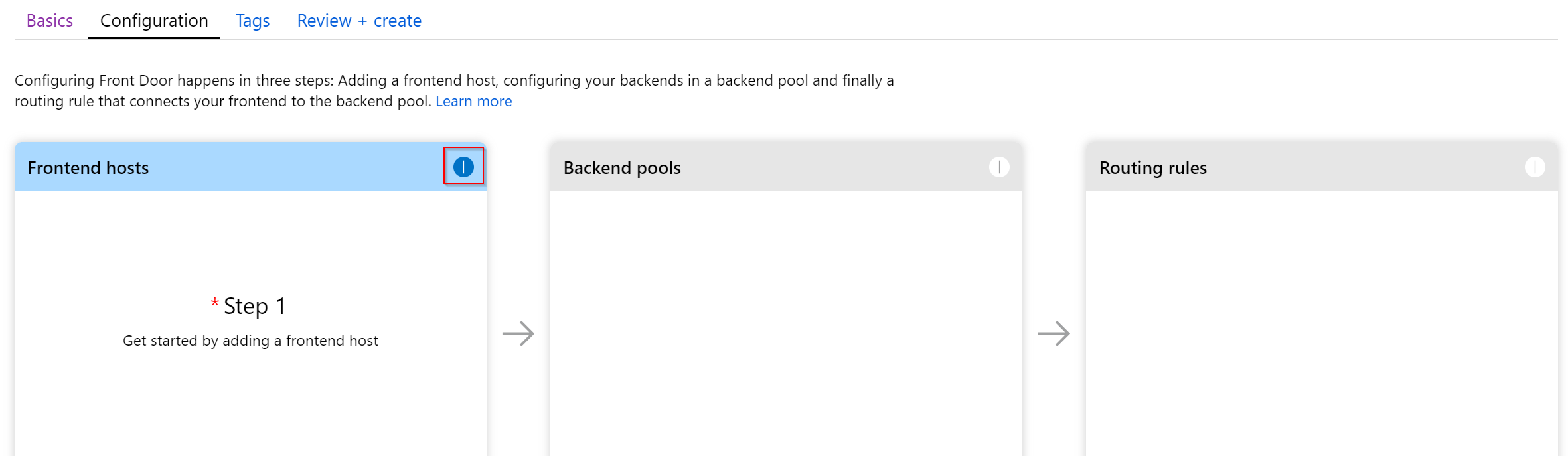Open the Learn more link
The width and height of the screenshot is (1568, 456).
(474, 101)
